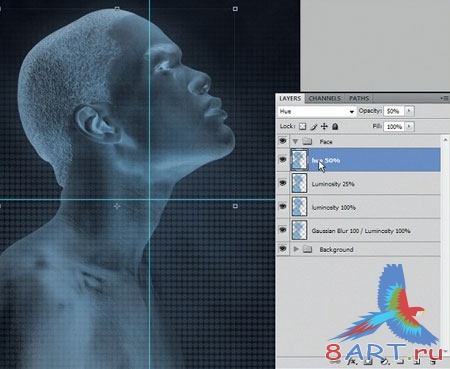Viewport: 450px width, 369px height.
Task: Click the lock position move icon
Action: coord(324,126)
